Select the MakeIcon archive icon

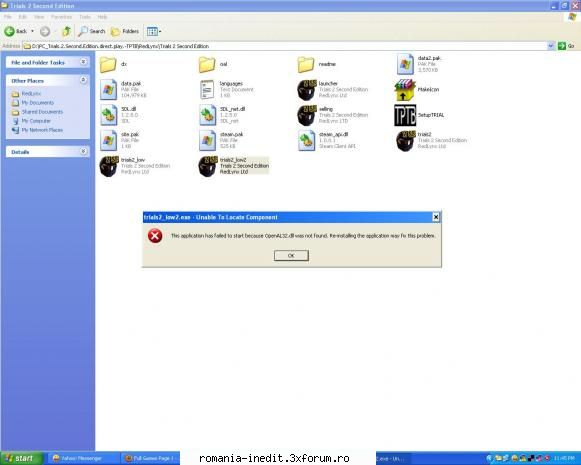pos(405,90)
